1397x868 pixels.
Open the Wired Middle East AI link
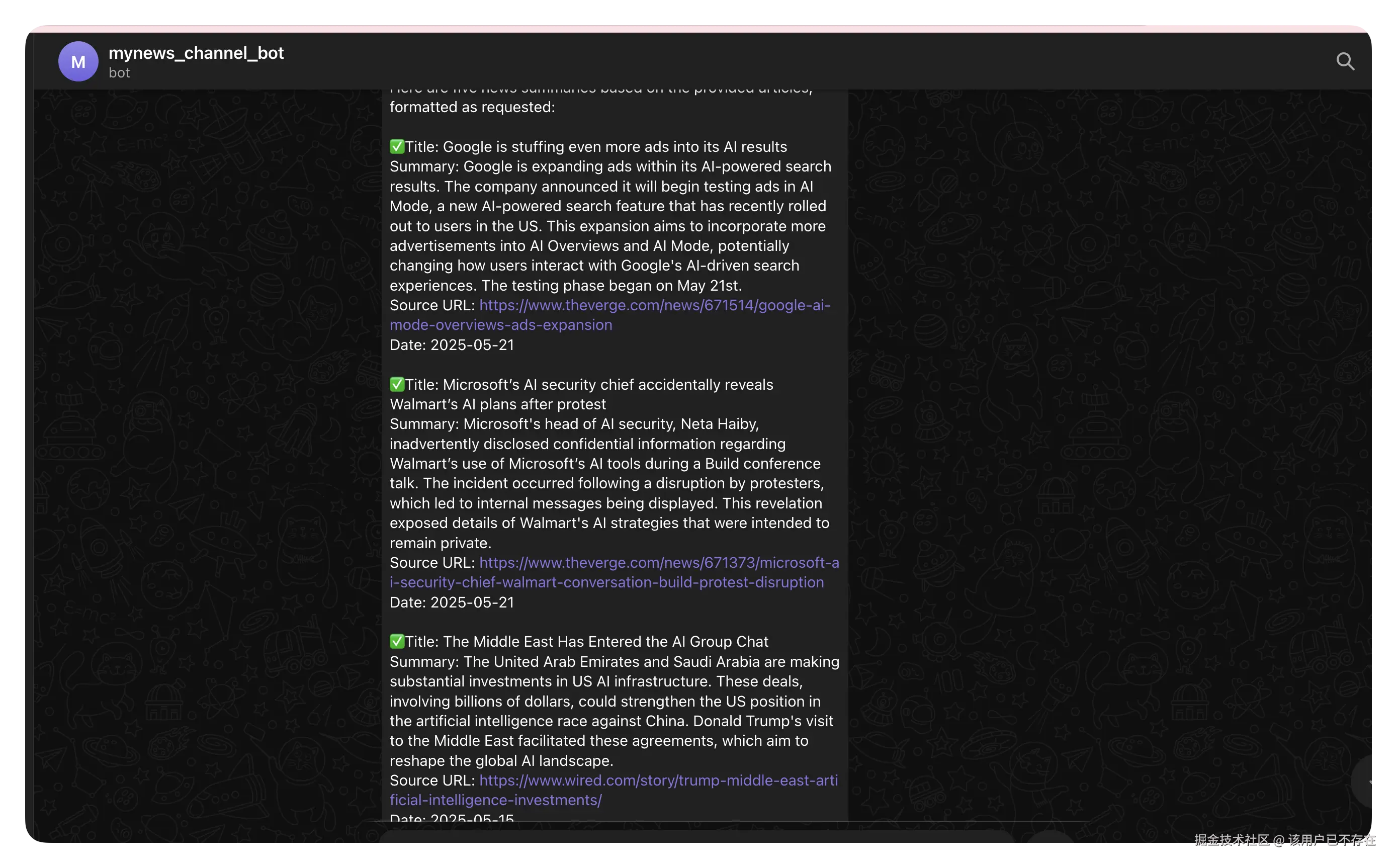(658, 780)
